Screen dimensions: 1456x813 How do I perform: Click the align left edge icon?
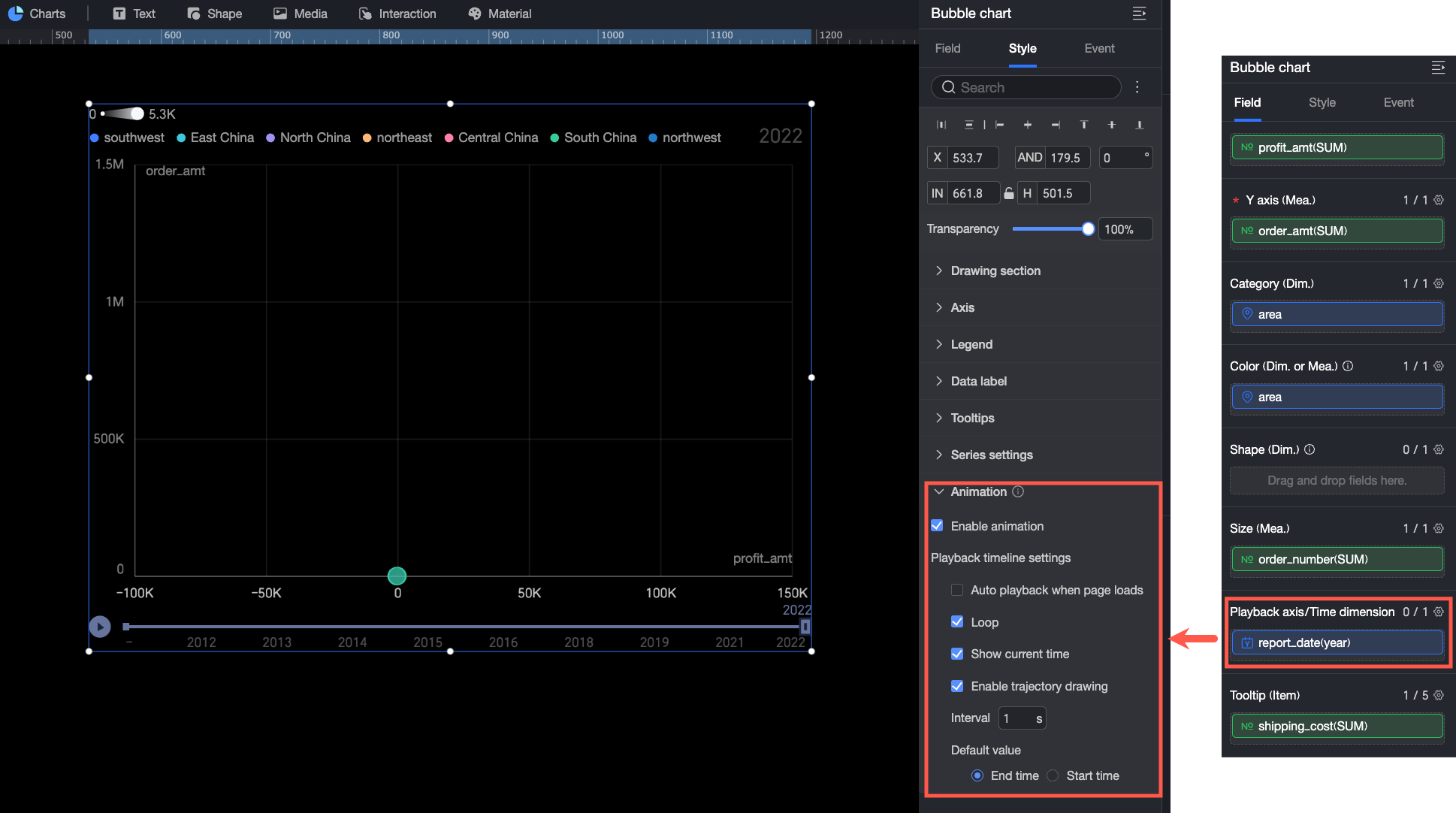coord(999,125)
